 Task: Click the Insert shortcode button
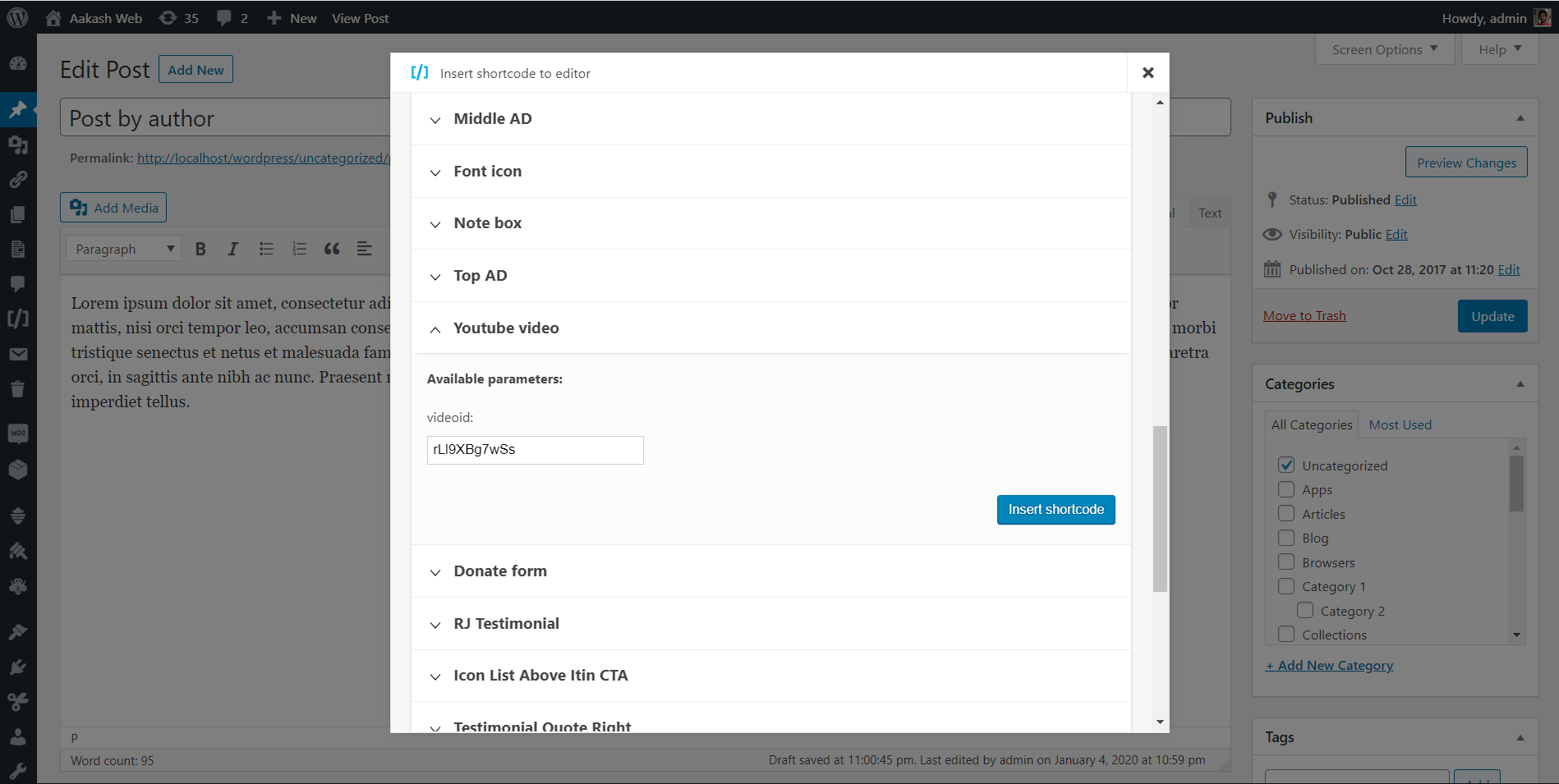(1056, 510)
